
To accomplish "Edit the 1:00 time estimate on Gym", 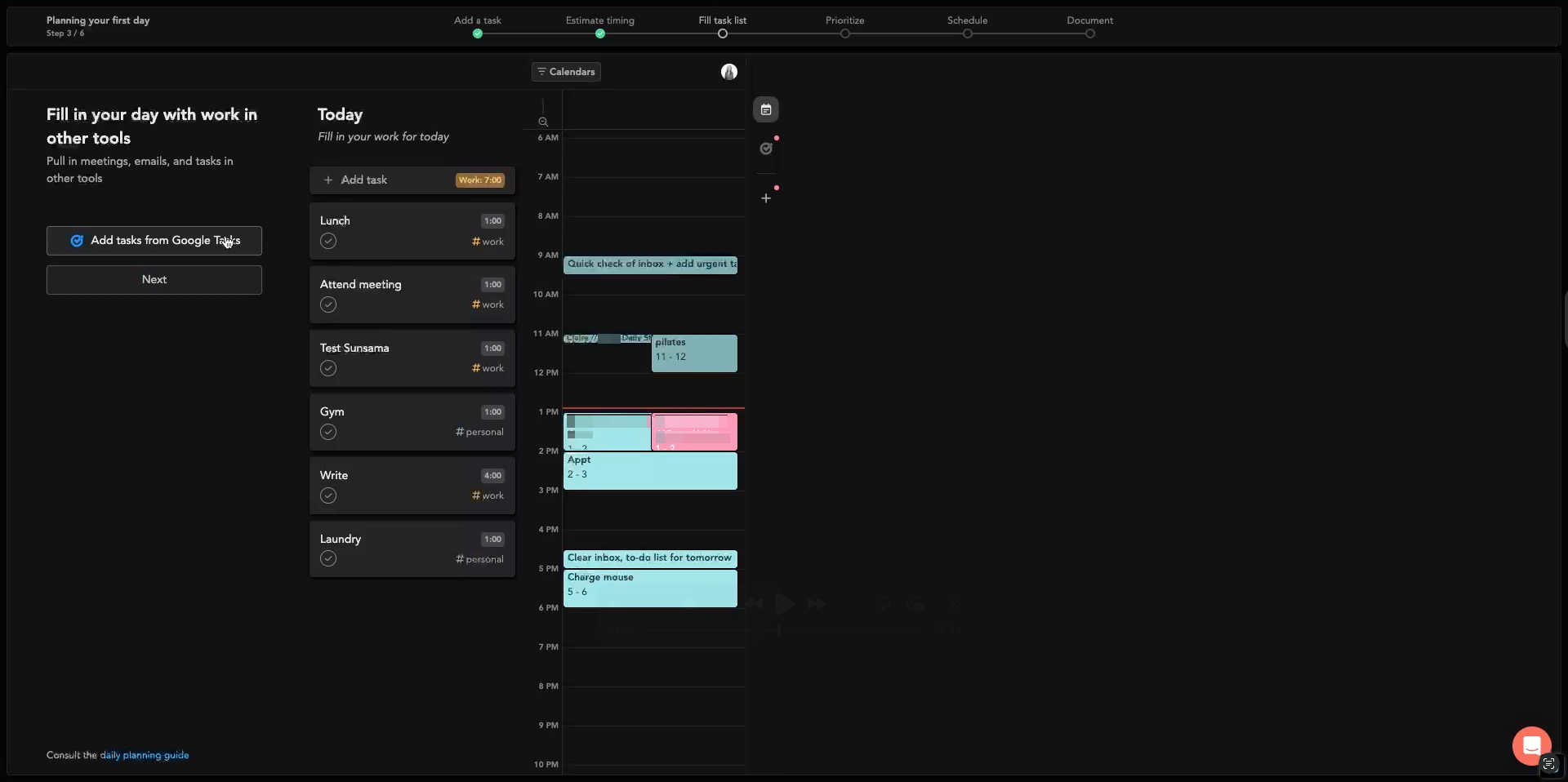I will coord(492,411).
